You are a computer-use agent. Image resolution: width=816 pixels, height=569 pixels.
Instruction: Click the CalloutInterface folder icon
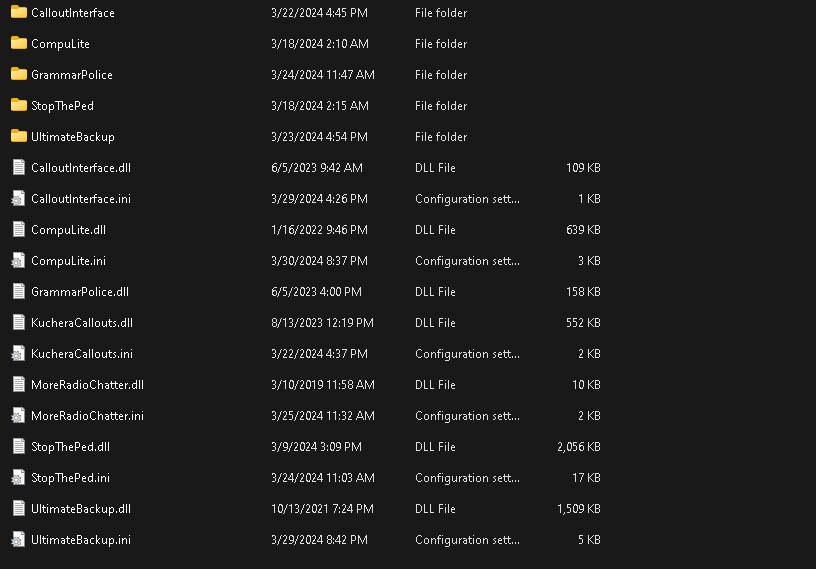(x=19, y=12)
